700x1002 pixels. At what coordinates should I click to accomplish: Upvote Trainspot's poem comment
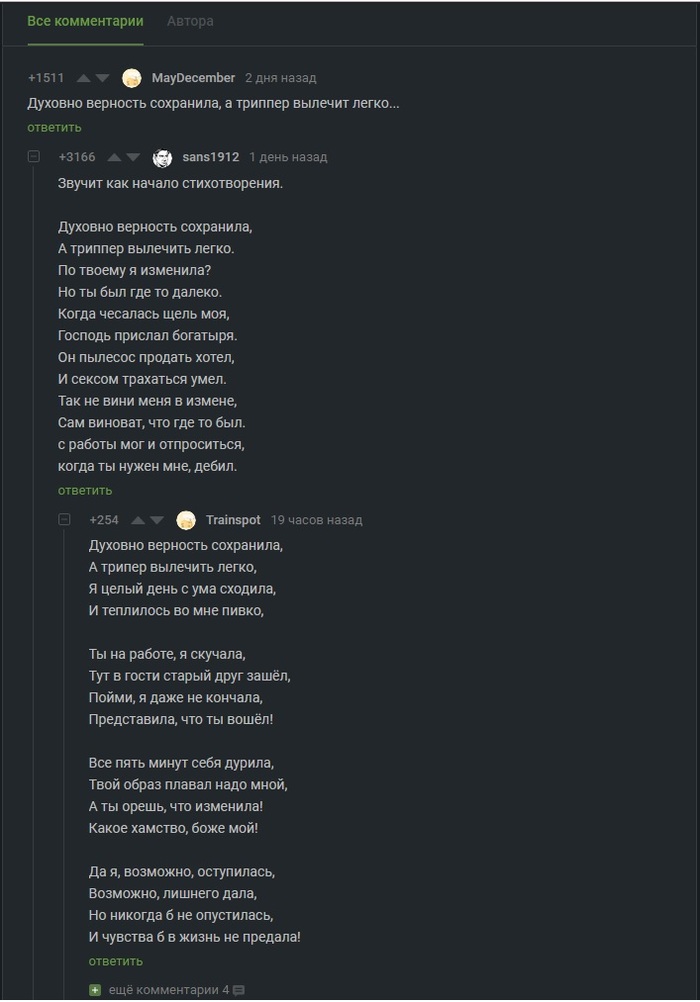pos(138,520)
